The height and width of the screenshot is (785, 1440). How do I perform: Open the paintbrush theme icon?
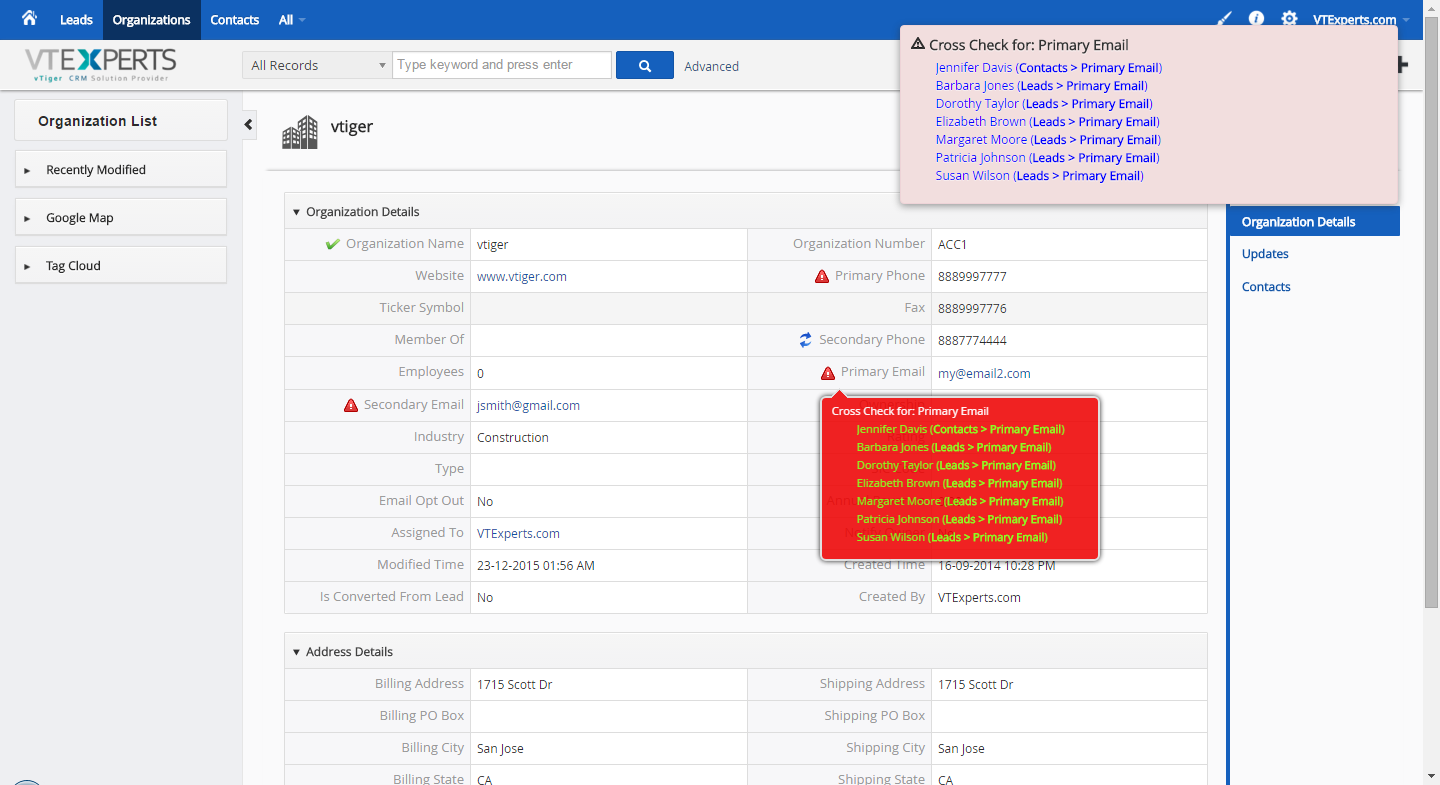point(1224,19)
